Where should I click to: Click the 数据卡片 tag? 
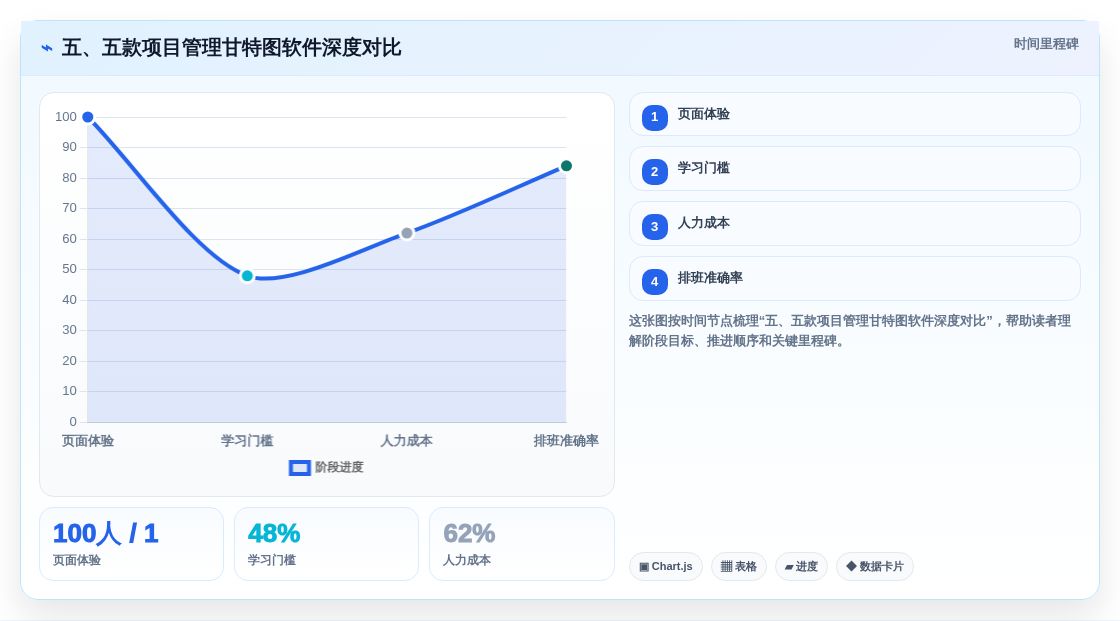[x=875, y=567]
